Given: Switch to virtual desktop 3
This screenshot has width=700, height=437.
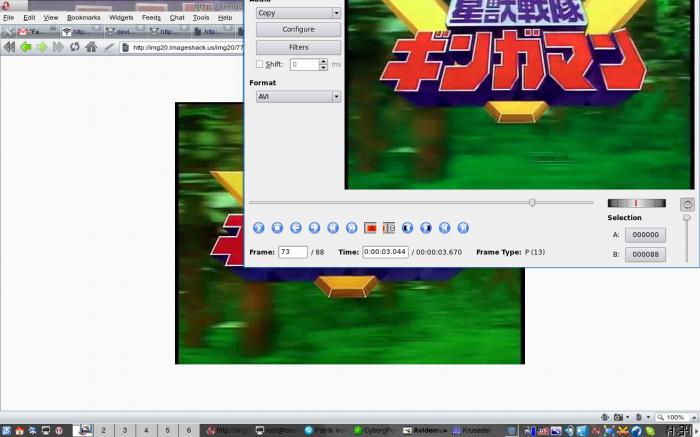Looking at the screenshot, I should pos(125,430).
